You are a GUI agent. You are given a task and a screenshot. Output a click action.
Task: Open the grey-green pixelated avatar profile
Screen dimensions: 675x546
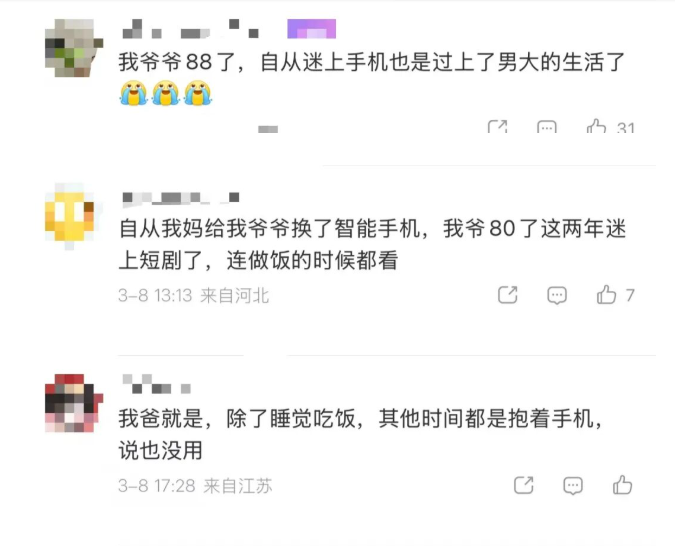coord(74,48)
